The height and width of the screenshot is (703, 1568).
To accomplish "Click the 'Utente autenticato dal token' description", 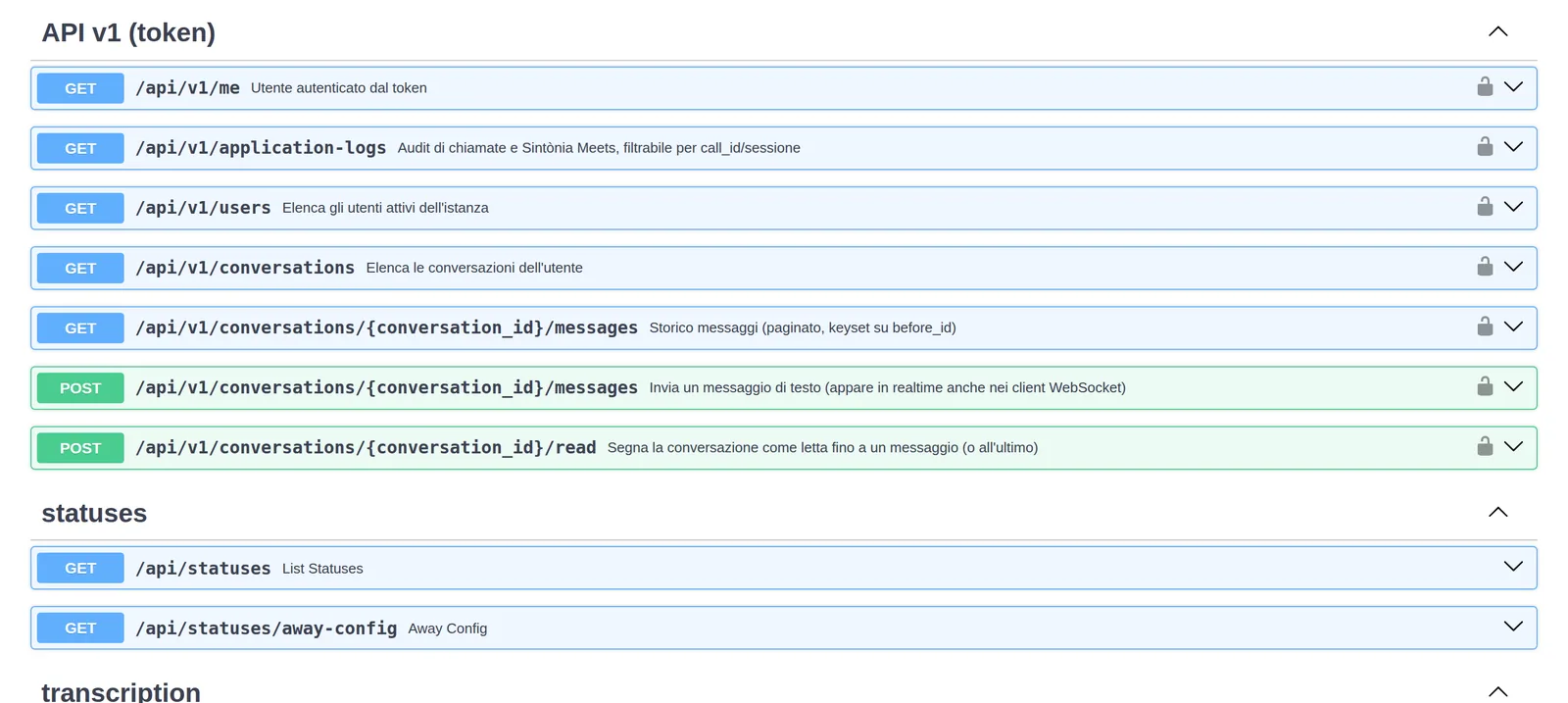I will (339, 87).
